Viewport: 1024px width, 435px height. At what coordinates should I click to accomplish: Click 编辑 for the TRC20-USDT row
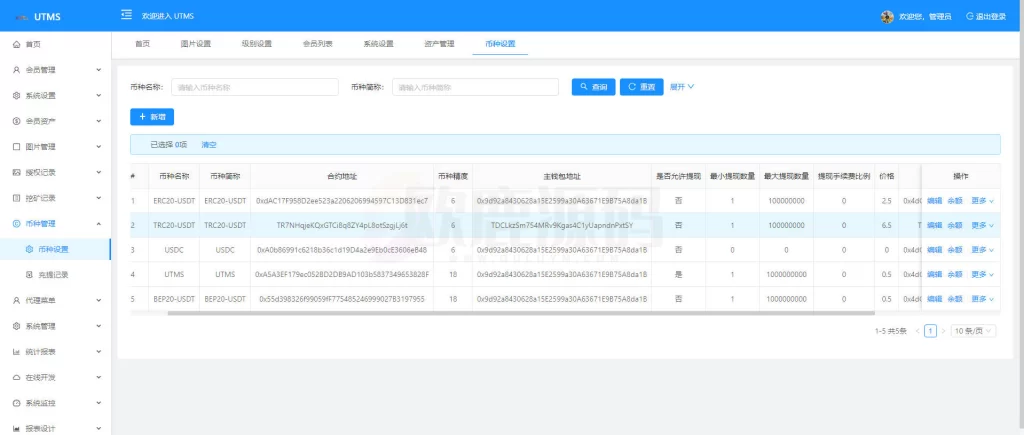pyautogui.click(x=935, y=225)
